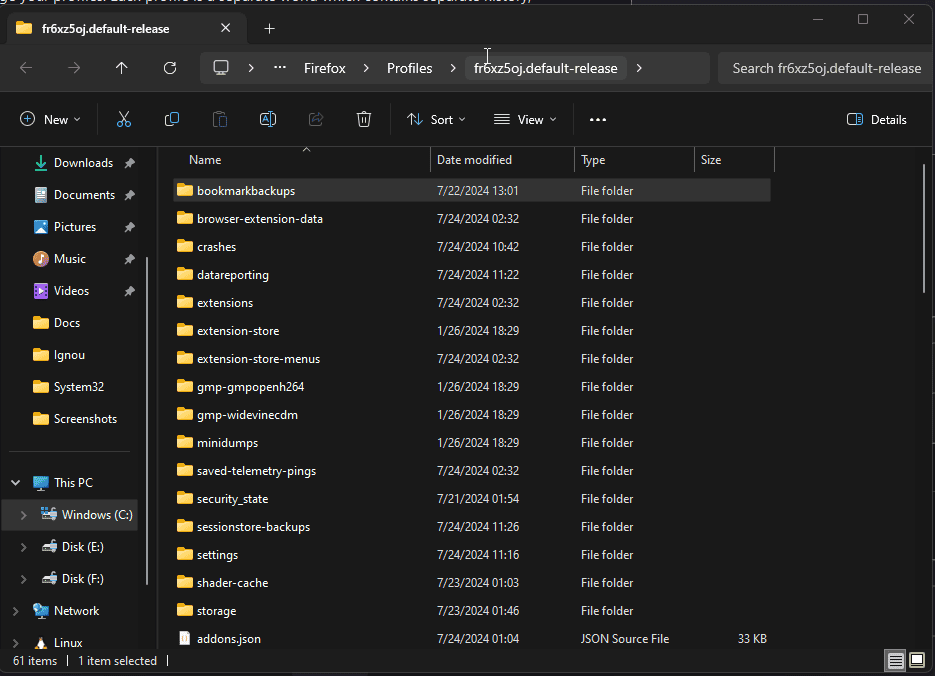This screenshot has width=935, height=676.
Task: Refresh the current folder view
Action: (170, 69)
